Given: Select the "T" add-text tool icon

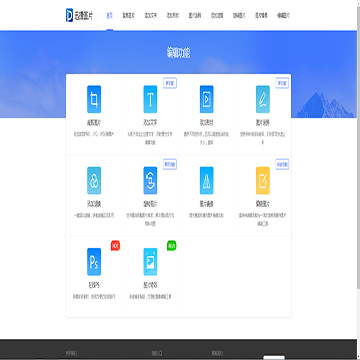Looking at the screenshot, I should point(150,99).
